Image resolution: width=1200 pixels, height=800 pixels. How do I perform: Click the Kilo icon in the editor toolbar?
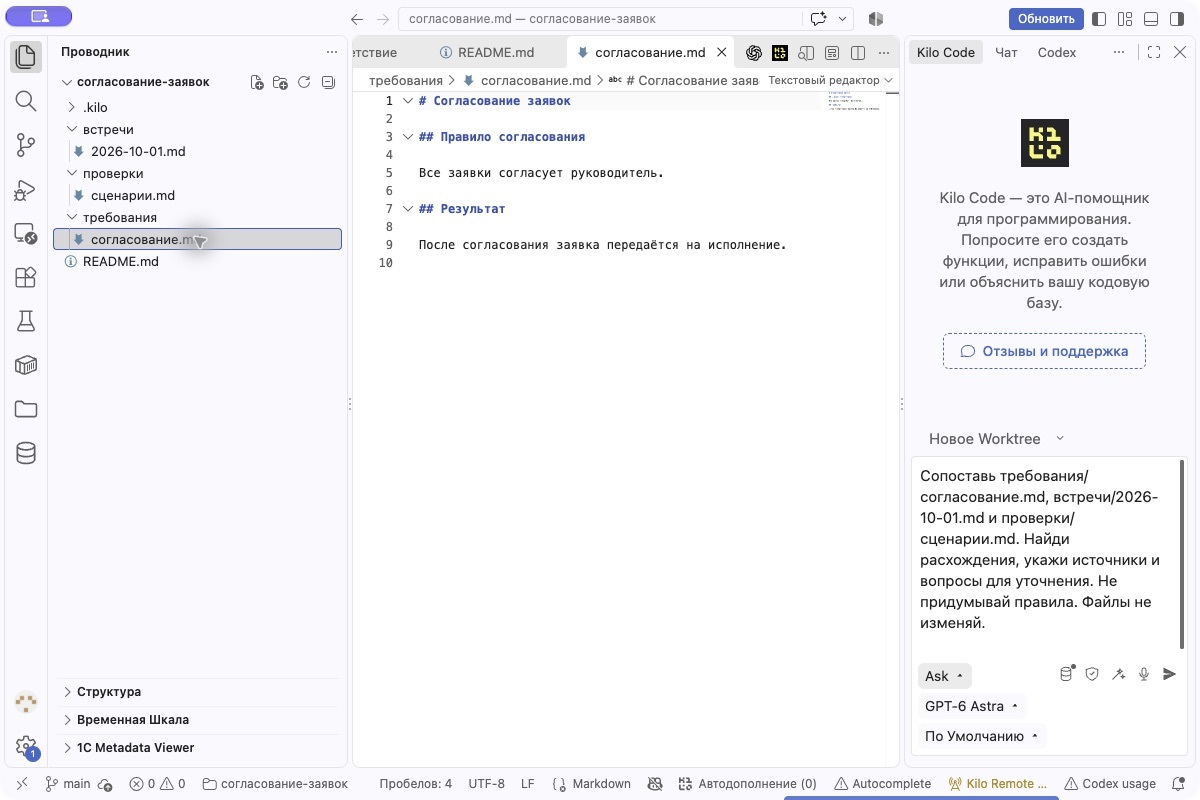tap(780, 53)
